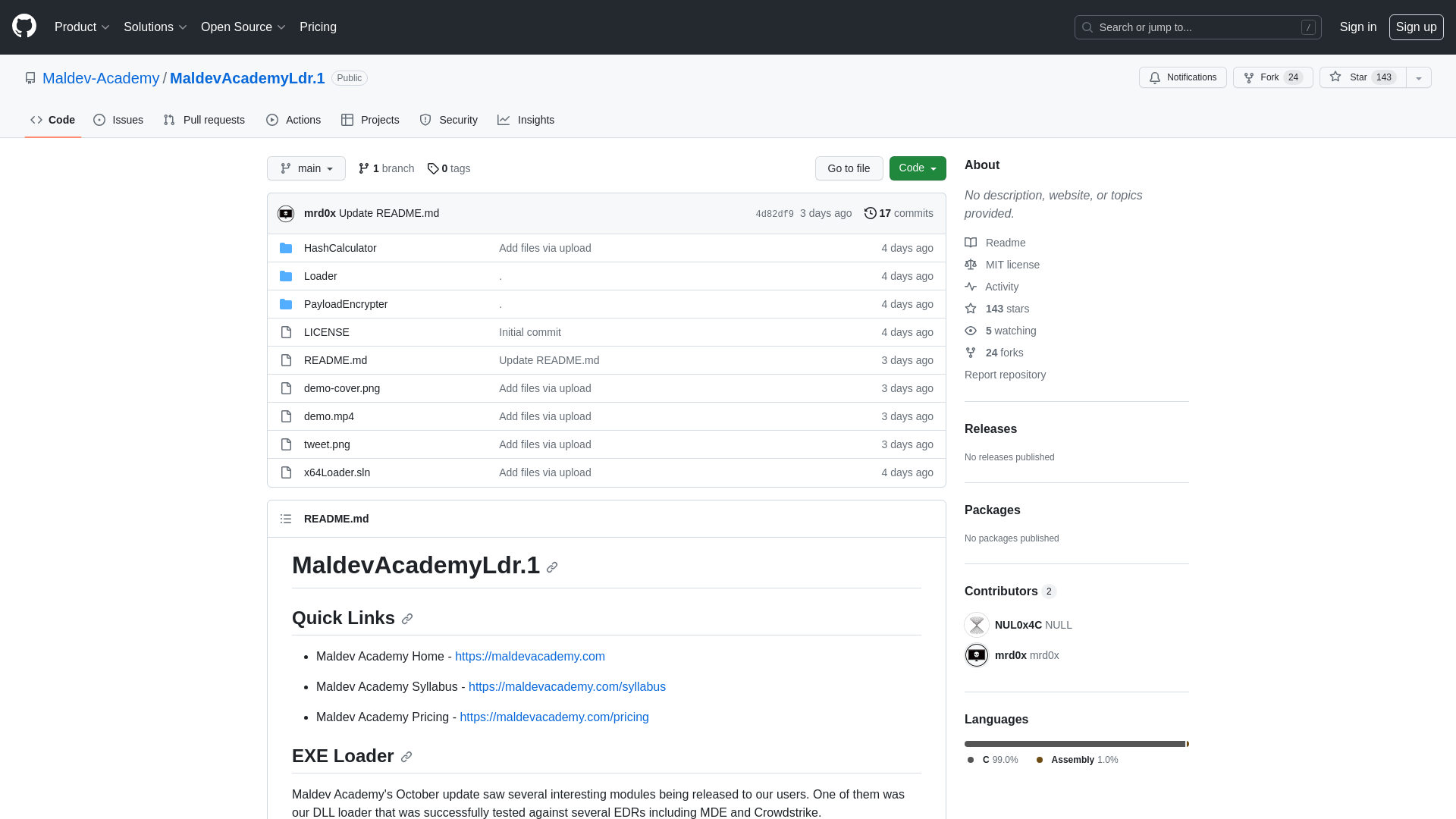Click the Pull requests tab icon

(169, 120)
